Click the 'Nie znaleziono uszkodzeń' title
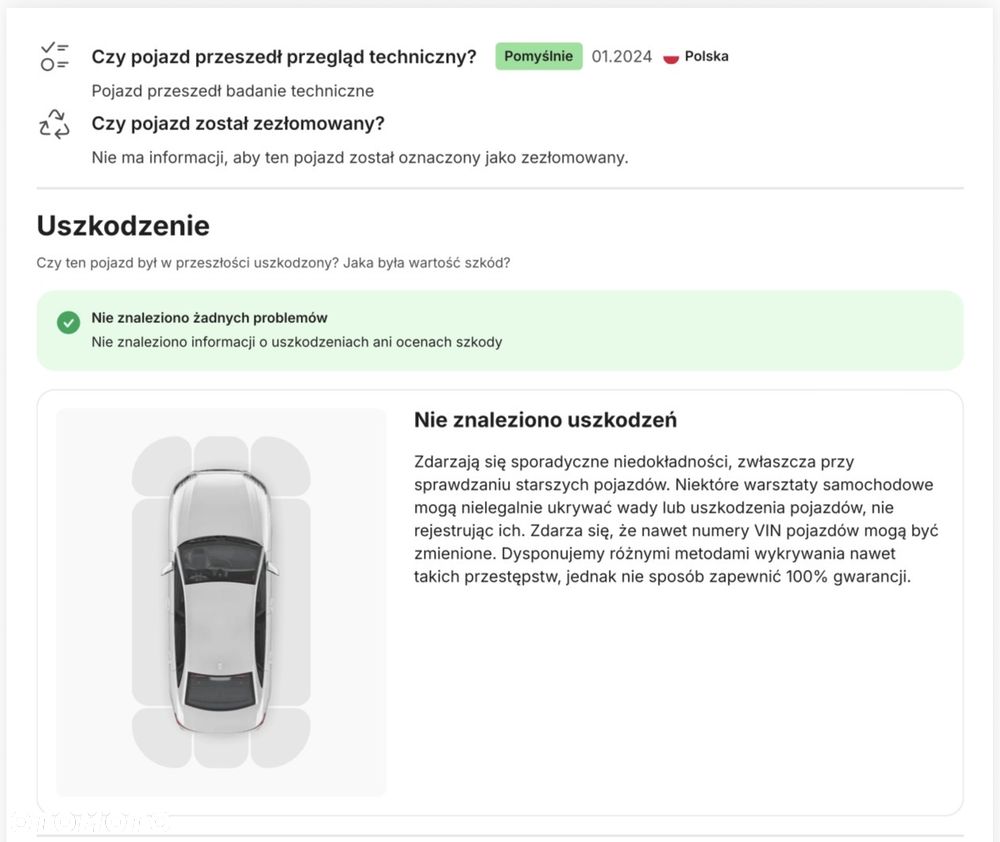This screenshot has height=842, width=1000. [x=545, y=420]
